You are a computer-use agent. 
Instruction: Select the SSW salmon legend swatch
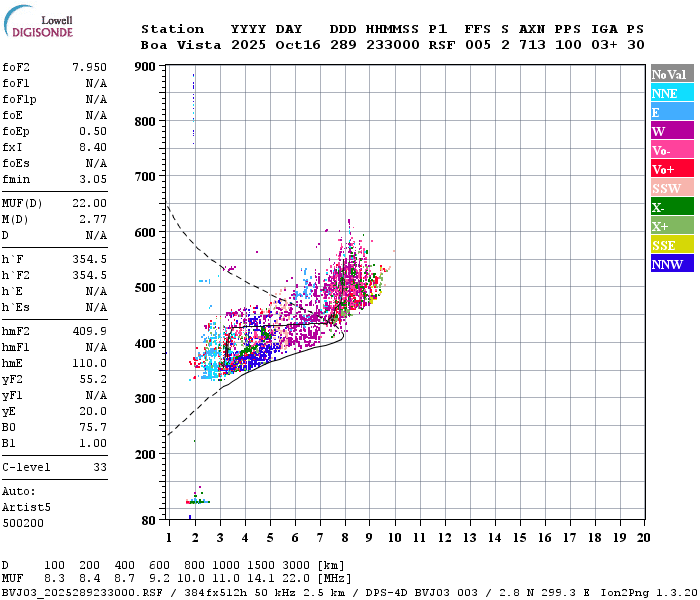(x=672, y=188)
